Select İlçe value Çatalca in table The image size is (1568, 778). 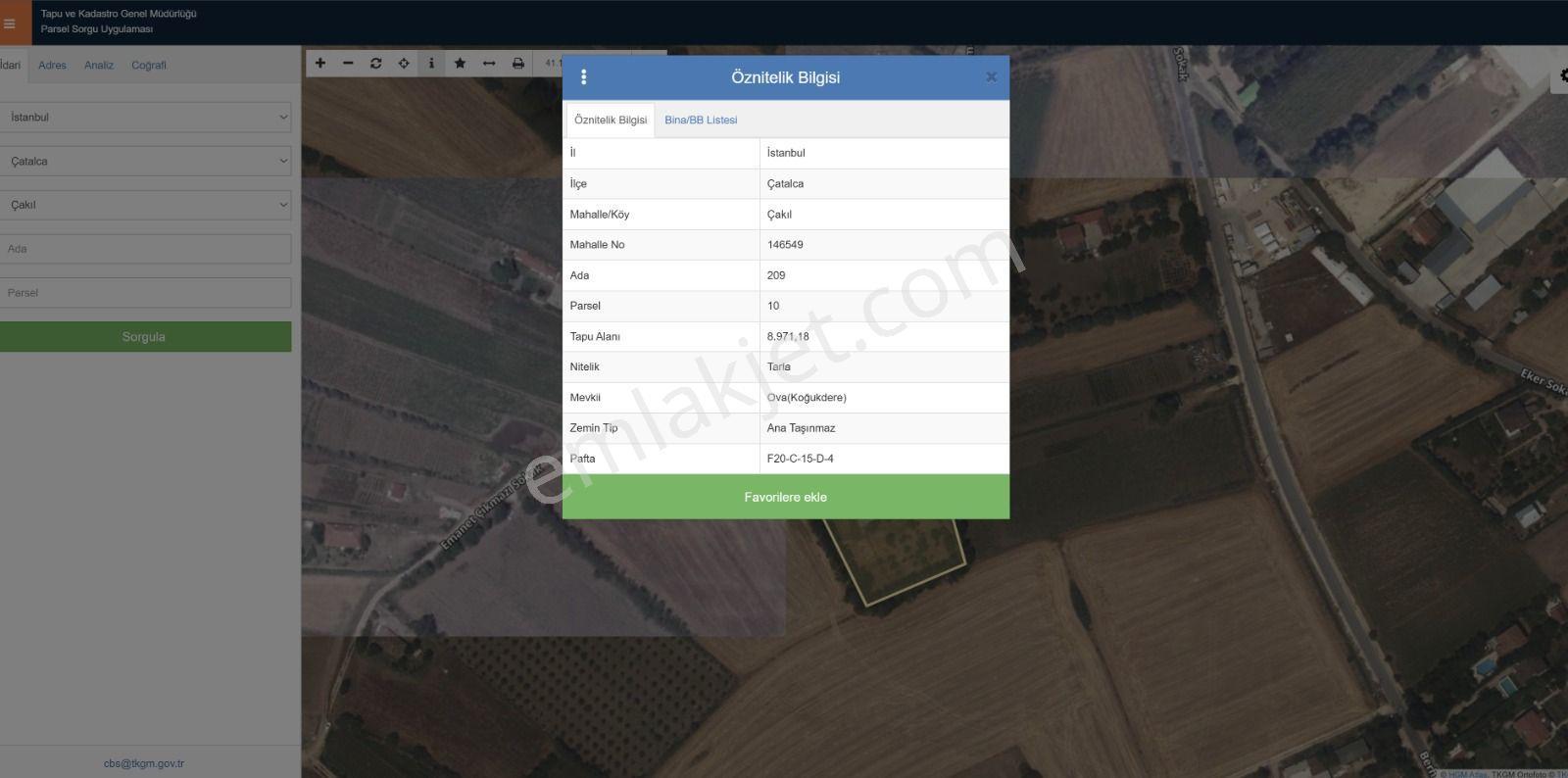(x=785, y=183)
